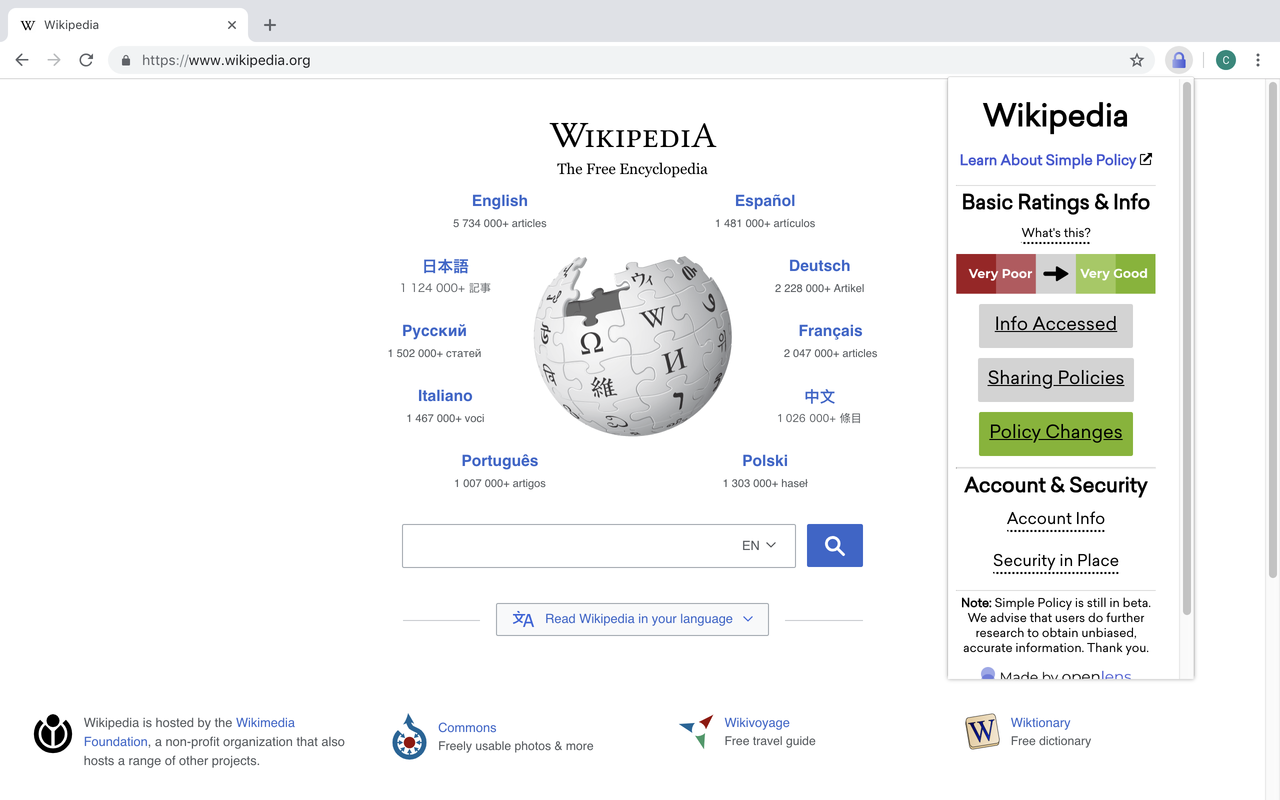Open the Chinese 中文 Wikipedia link
Viewport: 1280px width, 800px height.
coord(819,396)
